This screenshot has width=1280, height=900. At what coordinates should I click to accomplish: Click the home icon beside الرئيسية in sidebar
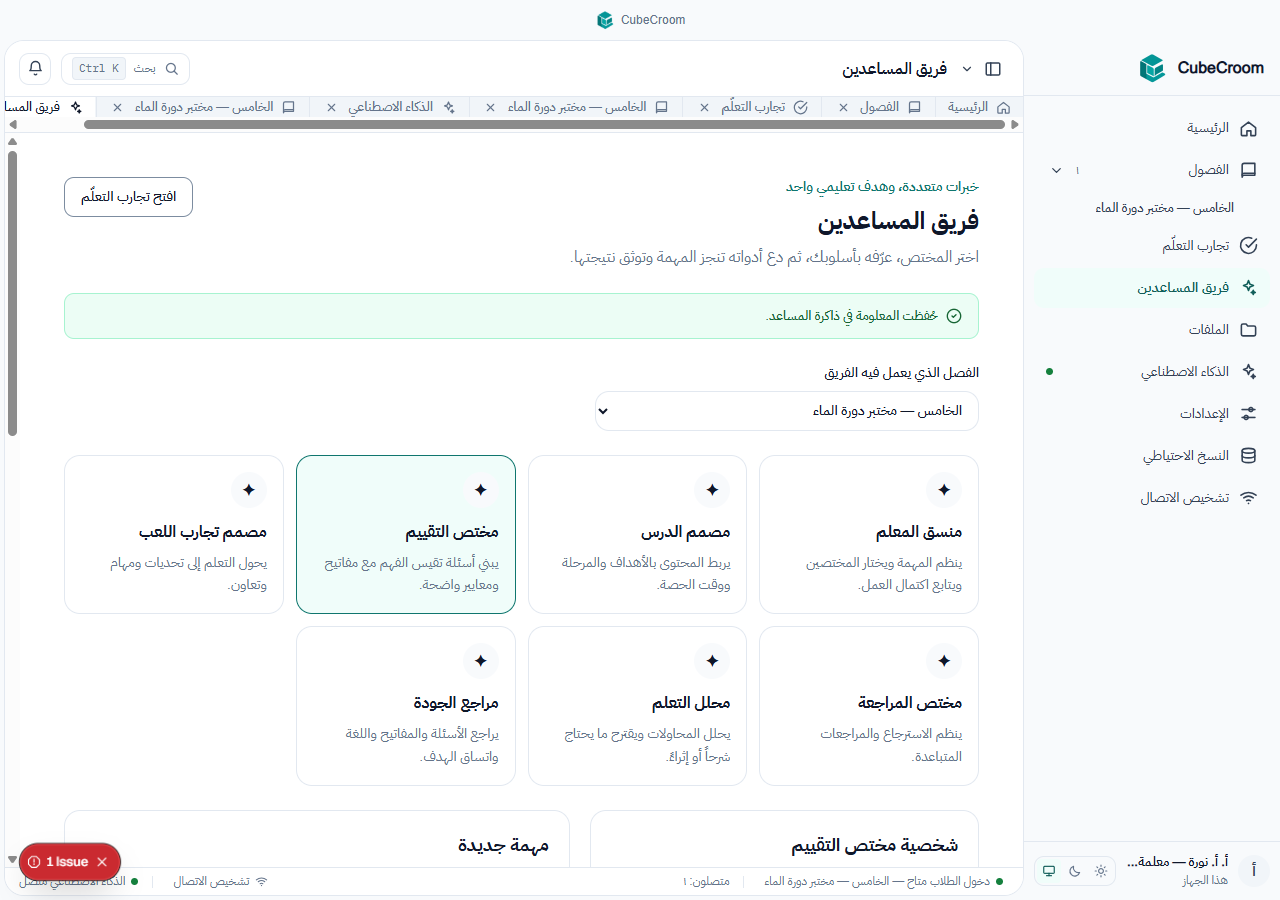(x=1248, y=129)
